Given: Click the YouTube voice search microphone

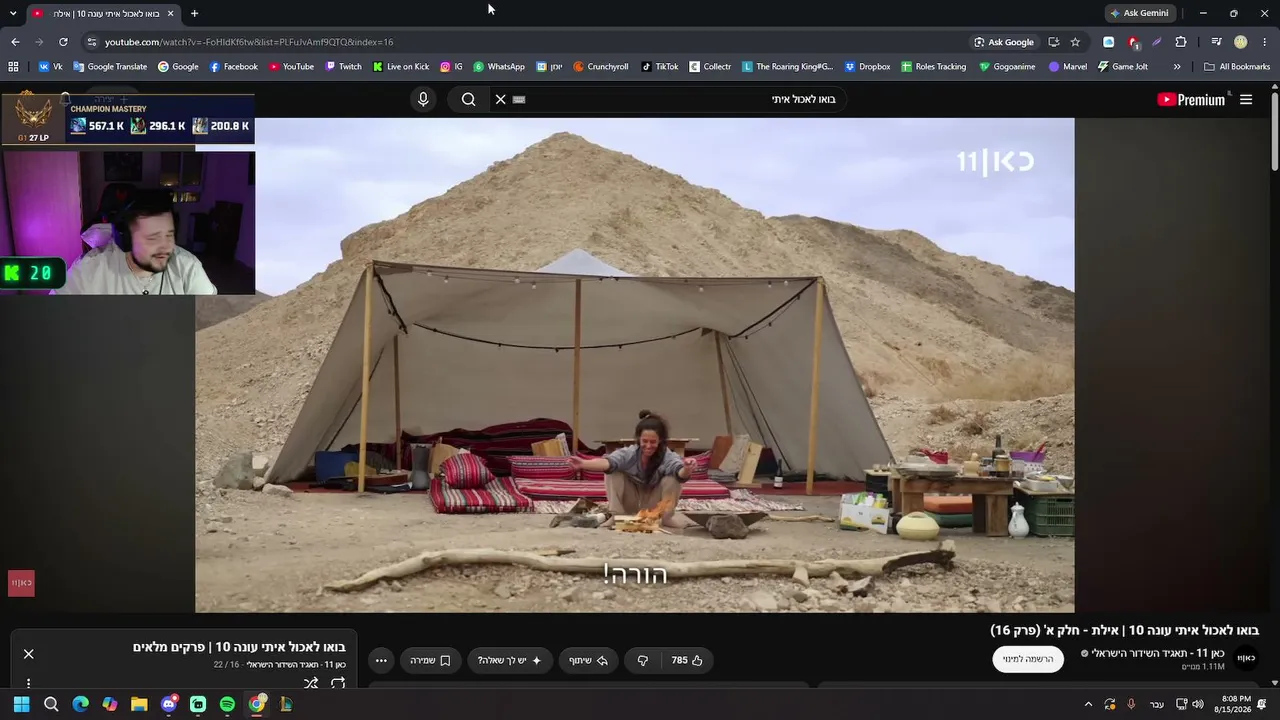Looking at the screenshot, I should pyautogui.click(x=423, y=99).
